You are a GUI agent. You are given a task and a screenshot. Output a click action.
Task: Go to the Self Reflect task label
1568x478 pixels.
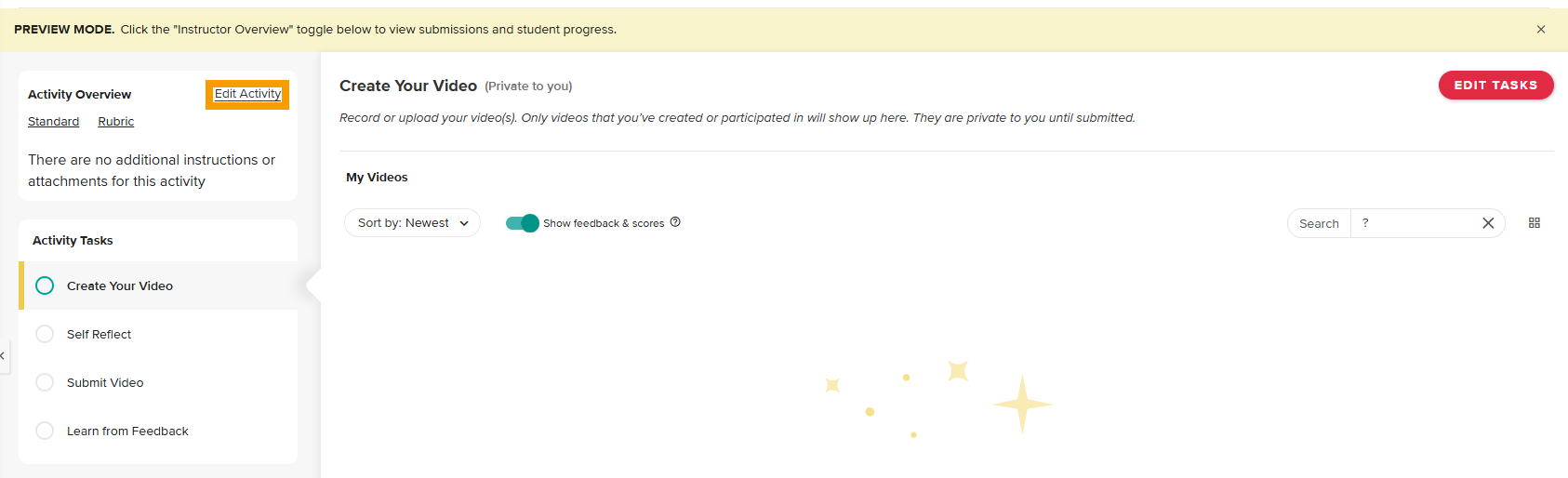(x=99, y=334)
